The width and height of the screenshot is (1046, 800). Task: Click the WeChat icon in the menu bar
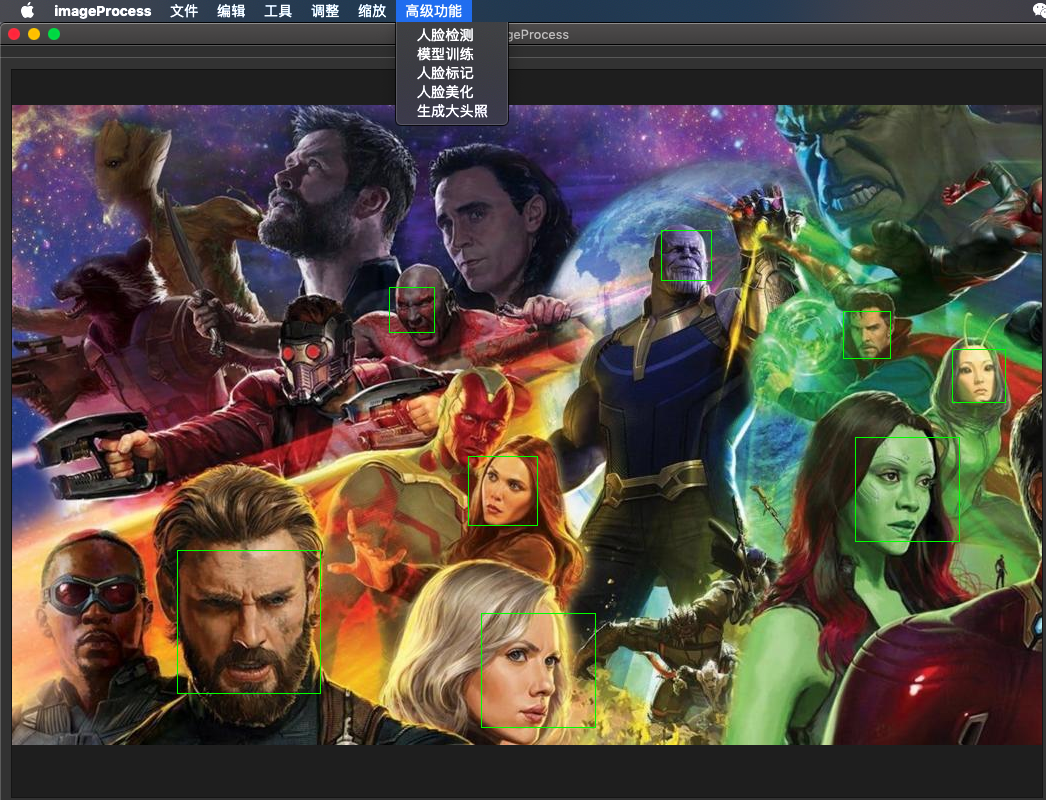click(x=1039, y=9)
